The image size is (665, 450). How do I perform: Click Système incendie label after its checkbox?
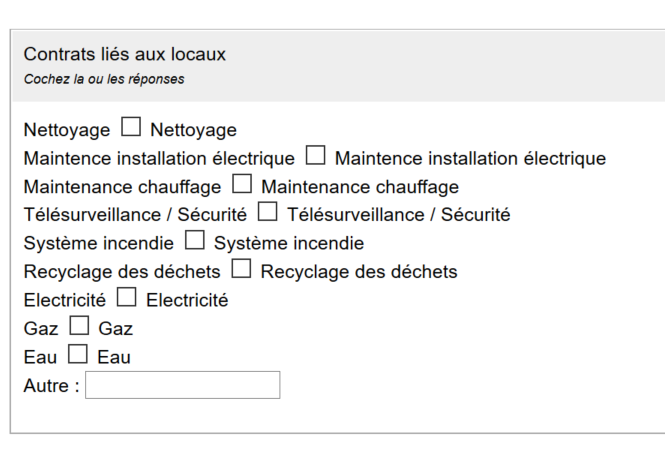(x=288, y=243)
